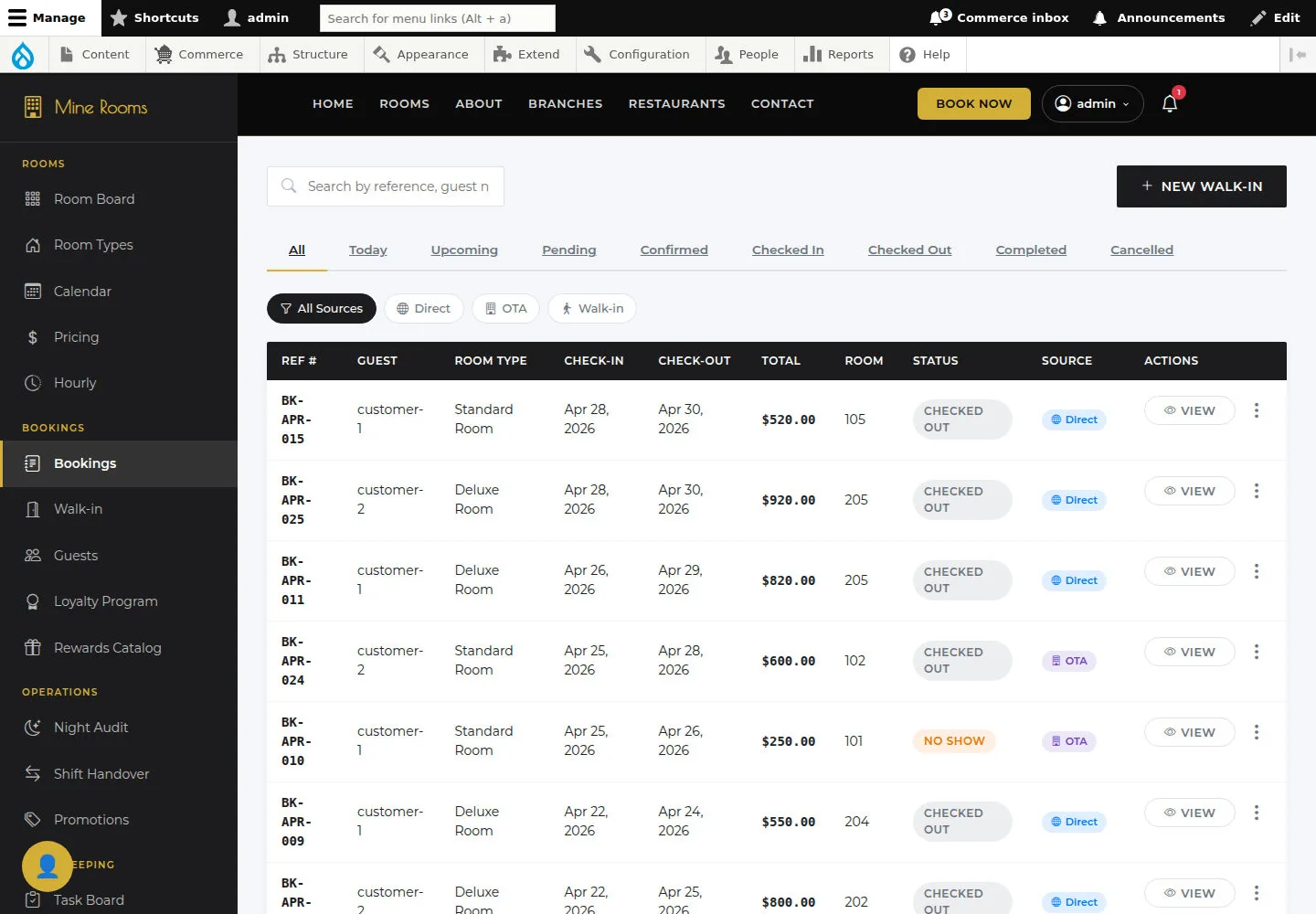Open Room Board in sidebar
This screenshot has width=1316, height=914.
[x=119, y=199]
